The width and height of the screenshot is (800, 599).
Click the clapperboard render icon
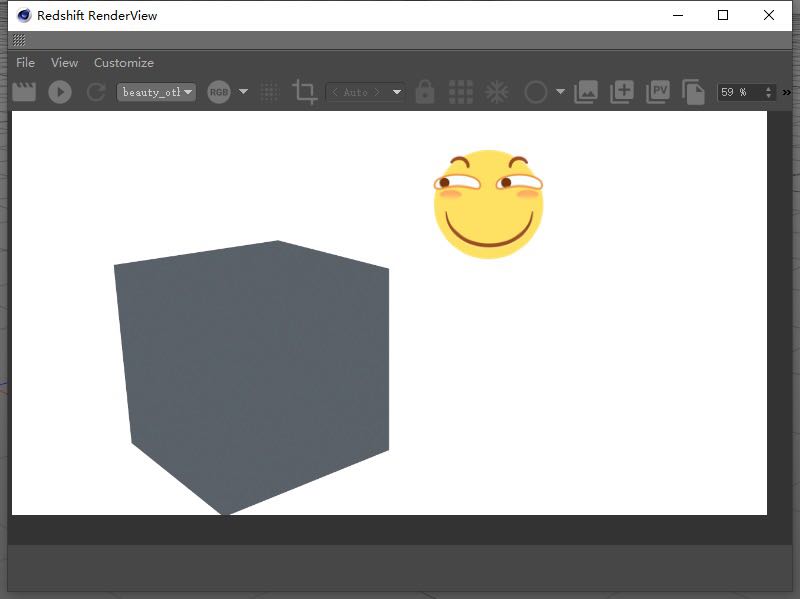[24, 92]
